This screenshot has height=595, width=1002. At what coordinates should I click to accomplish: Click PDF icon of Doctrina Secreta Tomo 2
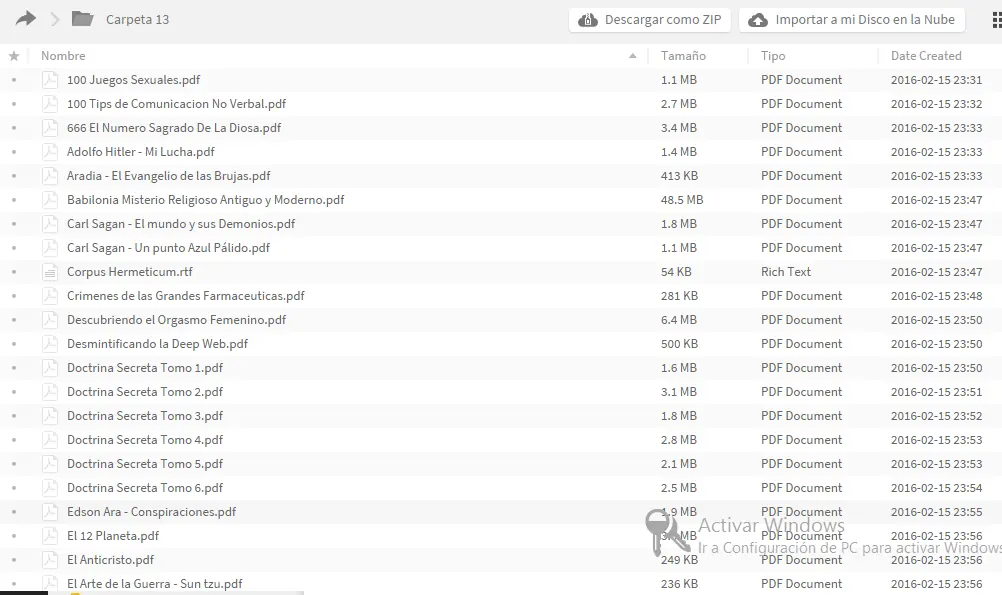[x=50, y=392]
